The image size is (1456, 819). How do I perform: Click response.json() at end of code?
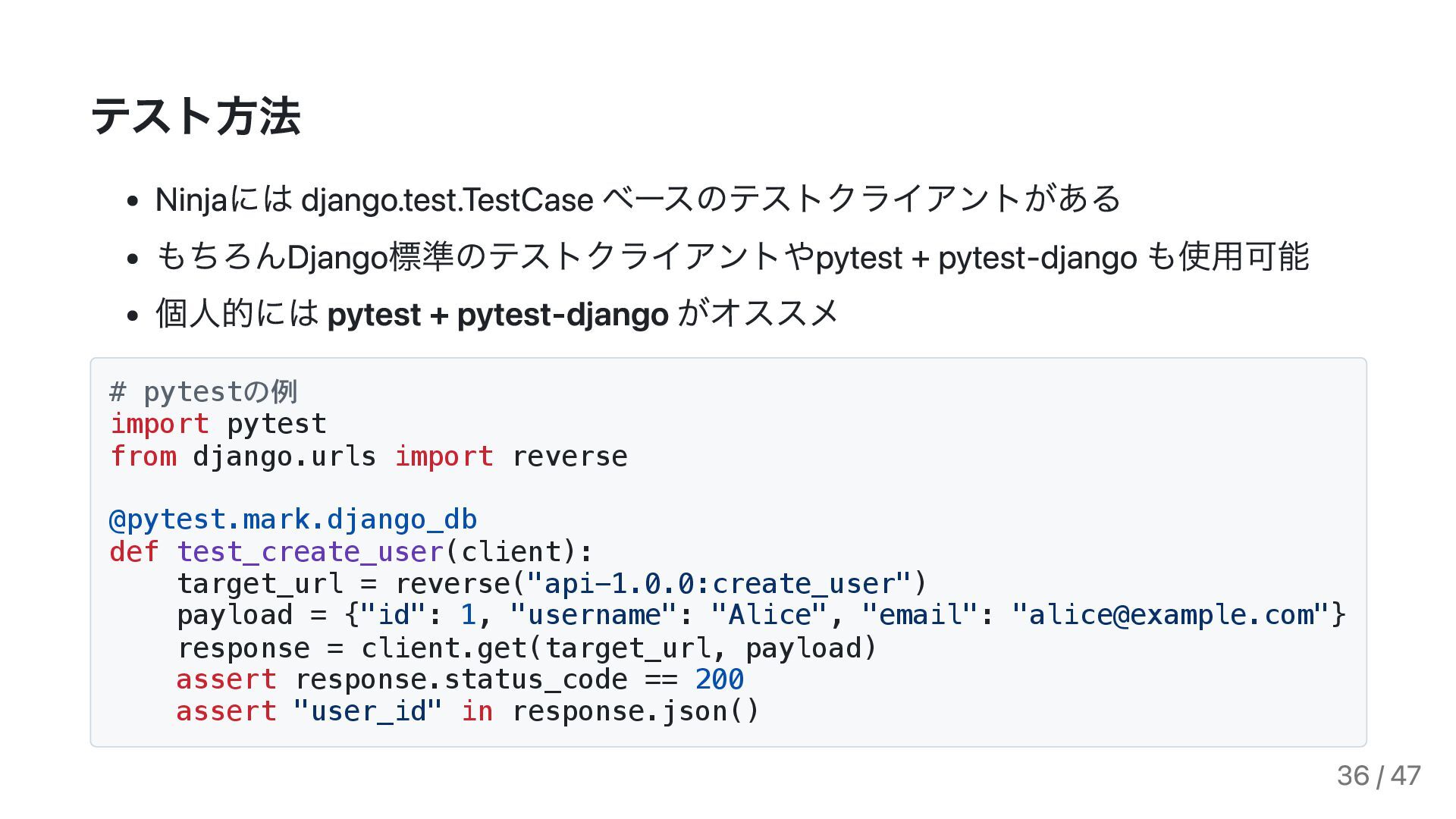coord(635,711)
